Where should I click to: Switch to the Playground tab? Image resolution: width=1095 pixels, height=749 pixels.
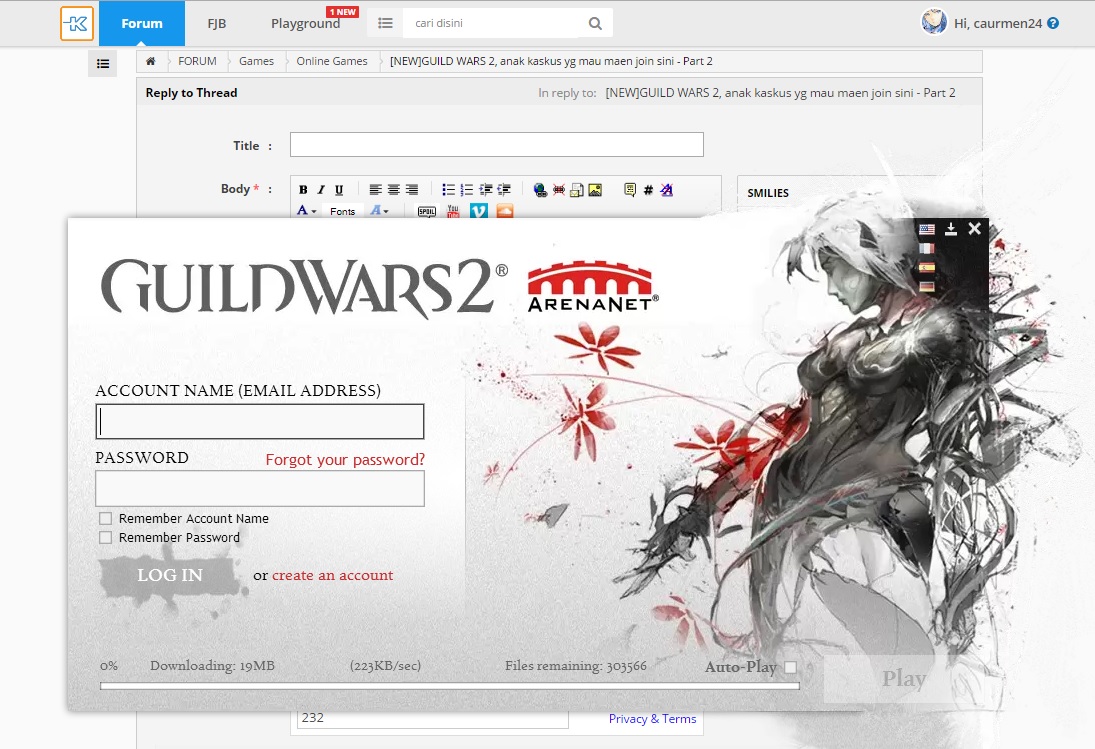pyautogui.click(x=305, y=23)
